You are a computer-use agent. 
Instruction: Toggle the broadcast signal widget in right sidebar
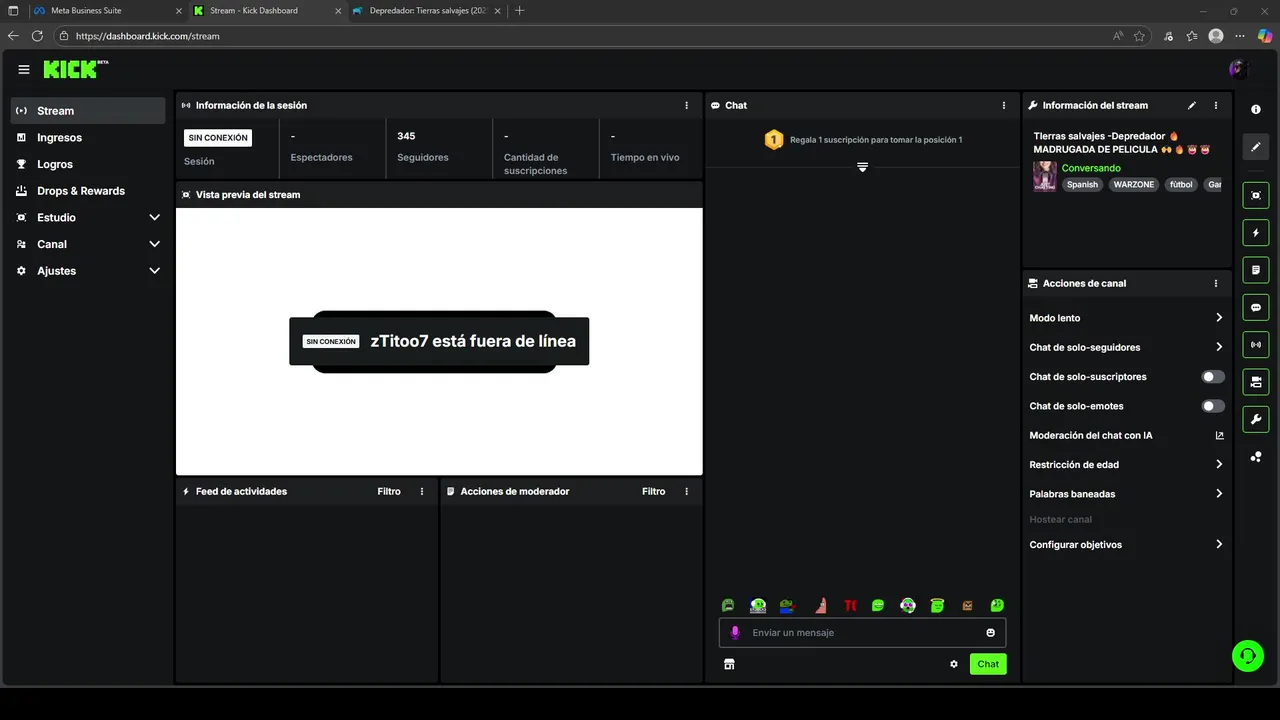click(1256, 345)
